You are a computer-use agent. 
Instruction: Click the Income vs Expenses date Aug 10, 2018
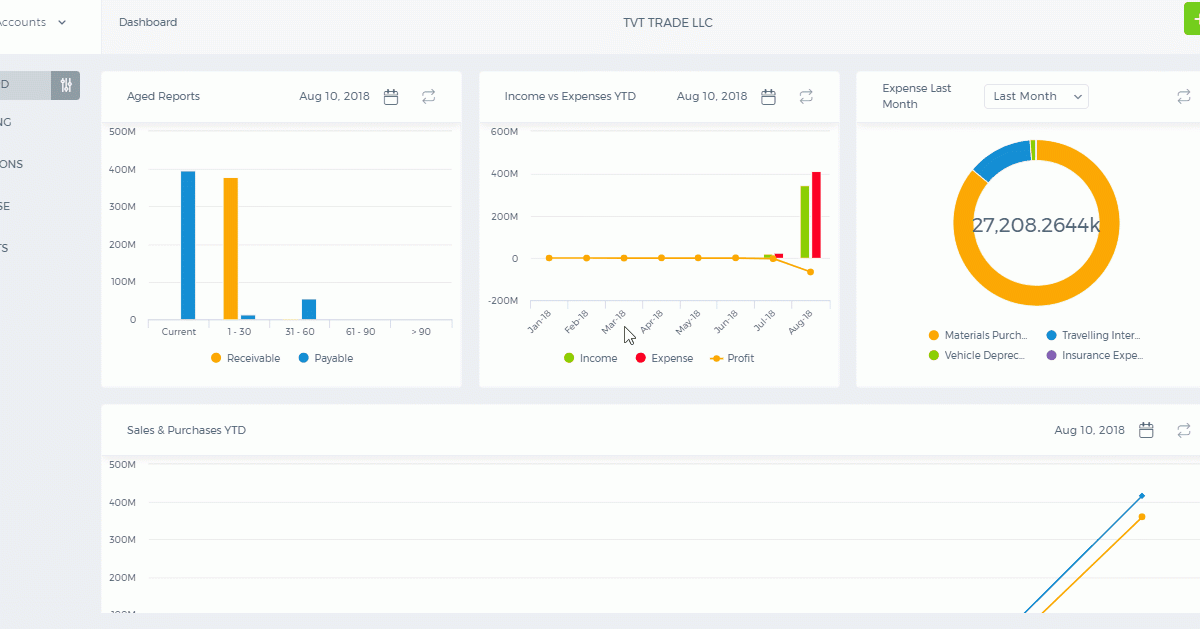click(x=712, y=97)
